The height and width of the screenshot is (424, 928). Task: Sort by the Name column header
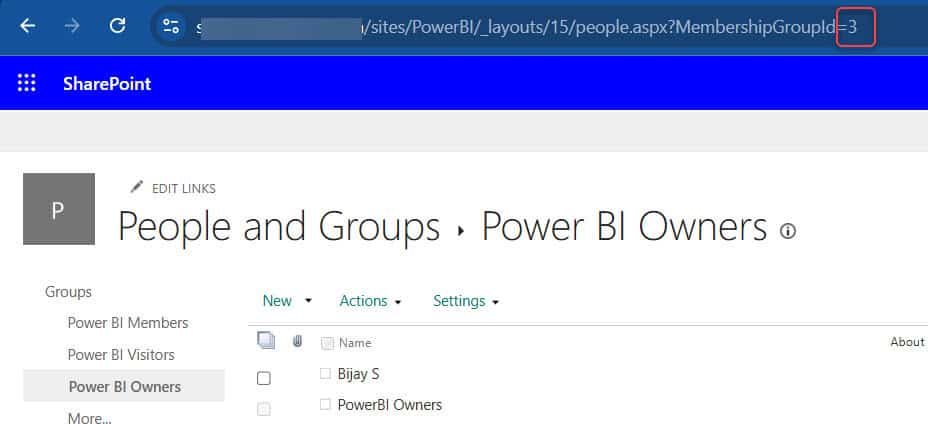click(355, 343)
